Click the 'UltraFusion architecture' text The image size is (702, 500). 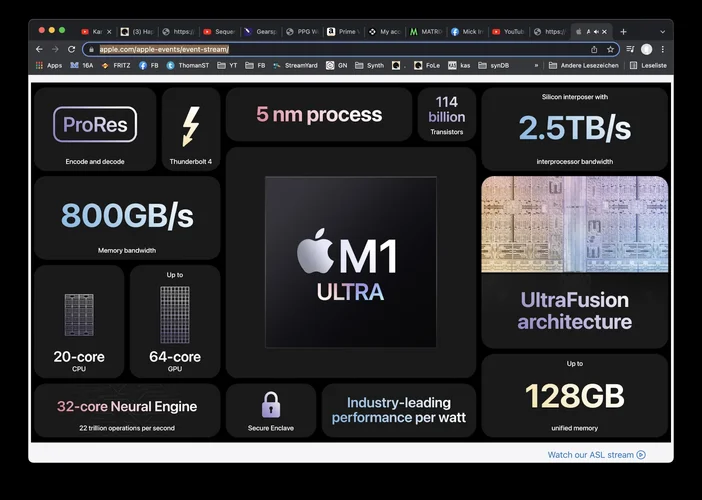(x=575, y=311)
